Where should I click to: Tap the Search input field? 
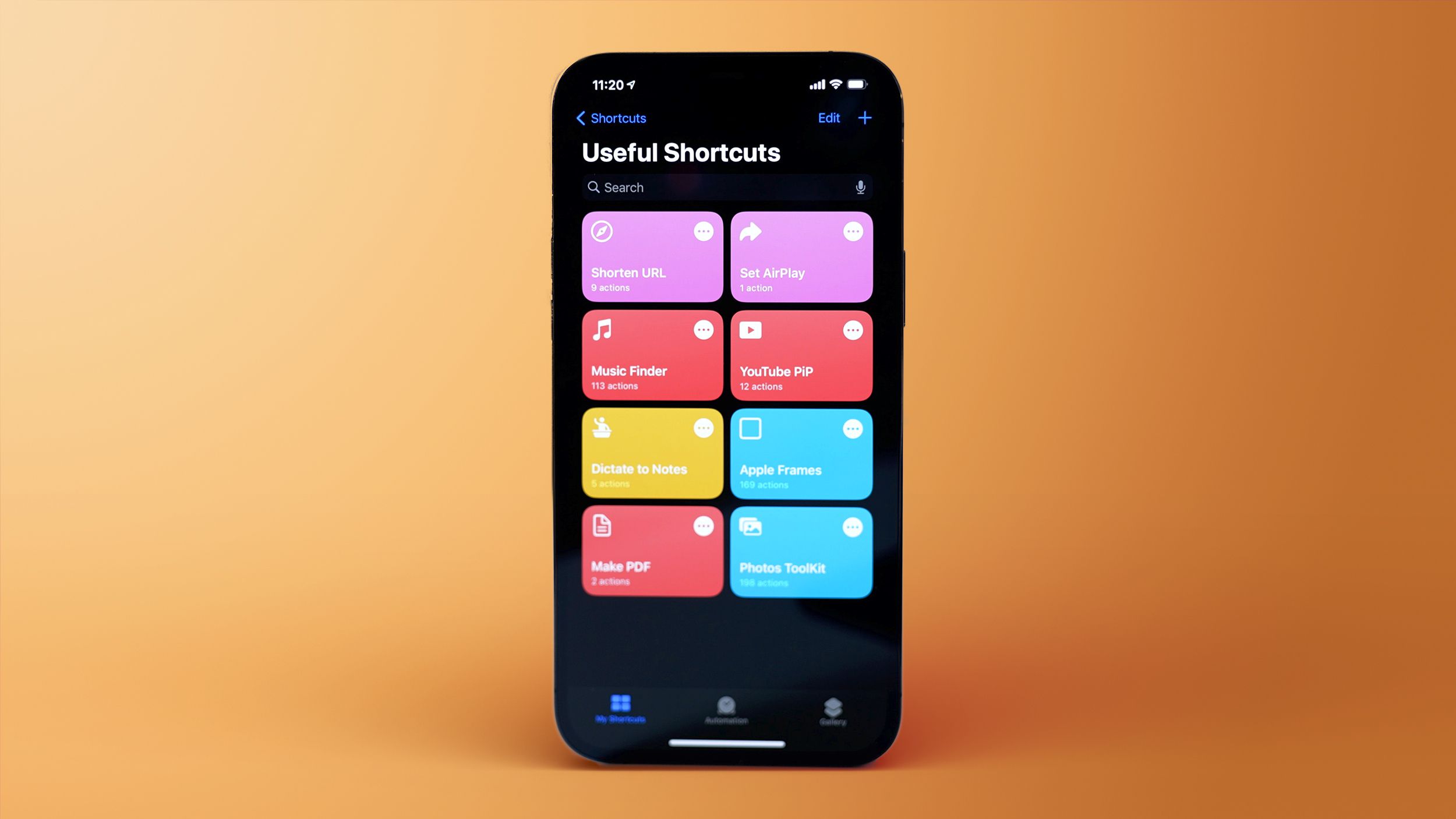[727, 187]
